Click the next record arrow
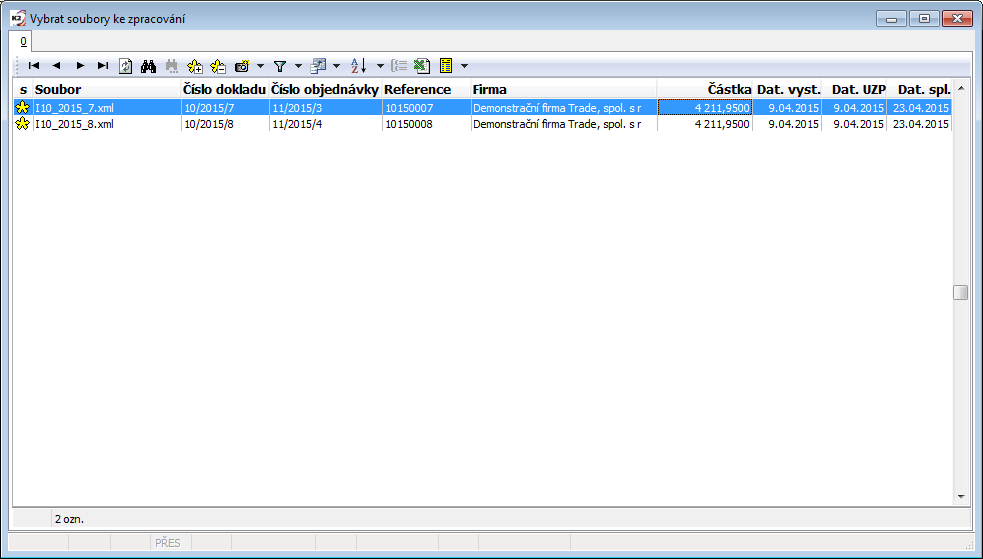983x559 pixels. (80, 66)
